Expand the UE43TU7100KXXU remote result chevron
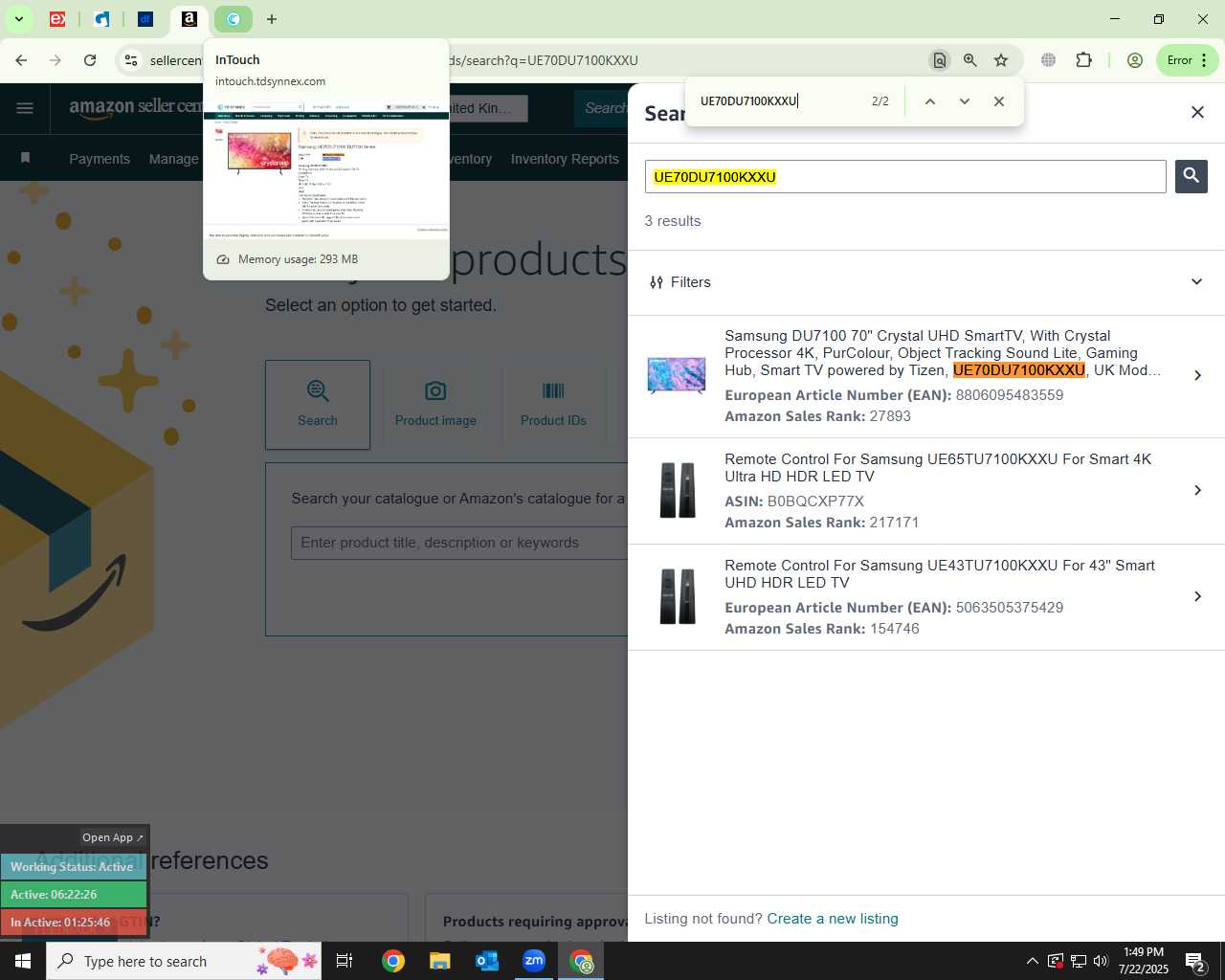Screen dimensions: 1225x980 click(x=1197, y=596)
